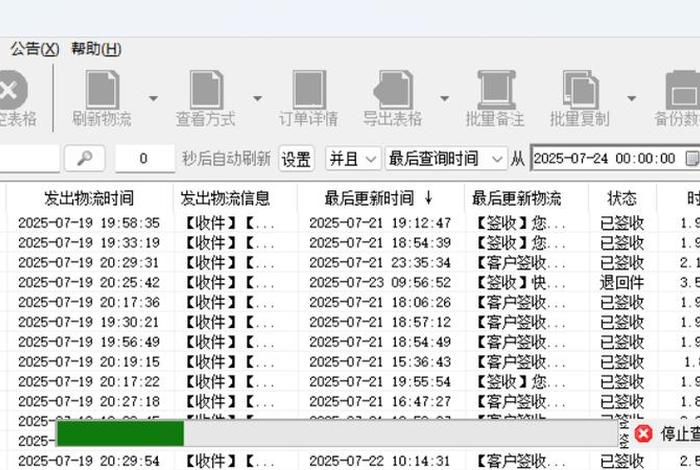Sort by 发出物流信息 column header
This screenshot has height=470, width=700.
click(x=235, y=198)
